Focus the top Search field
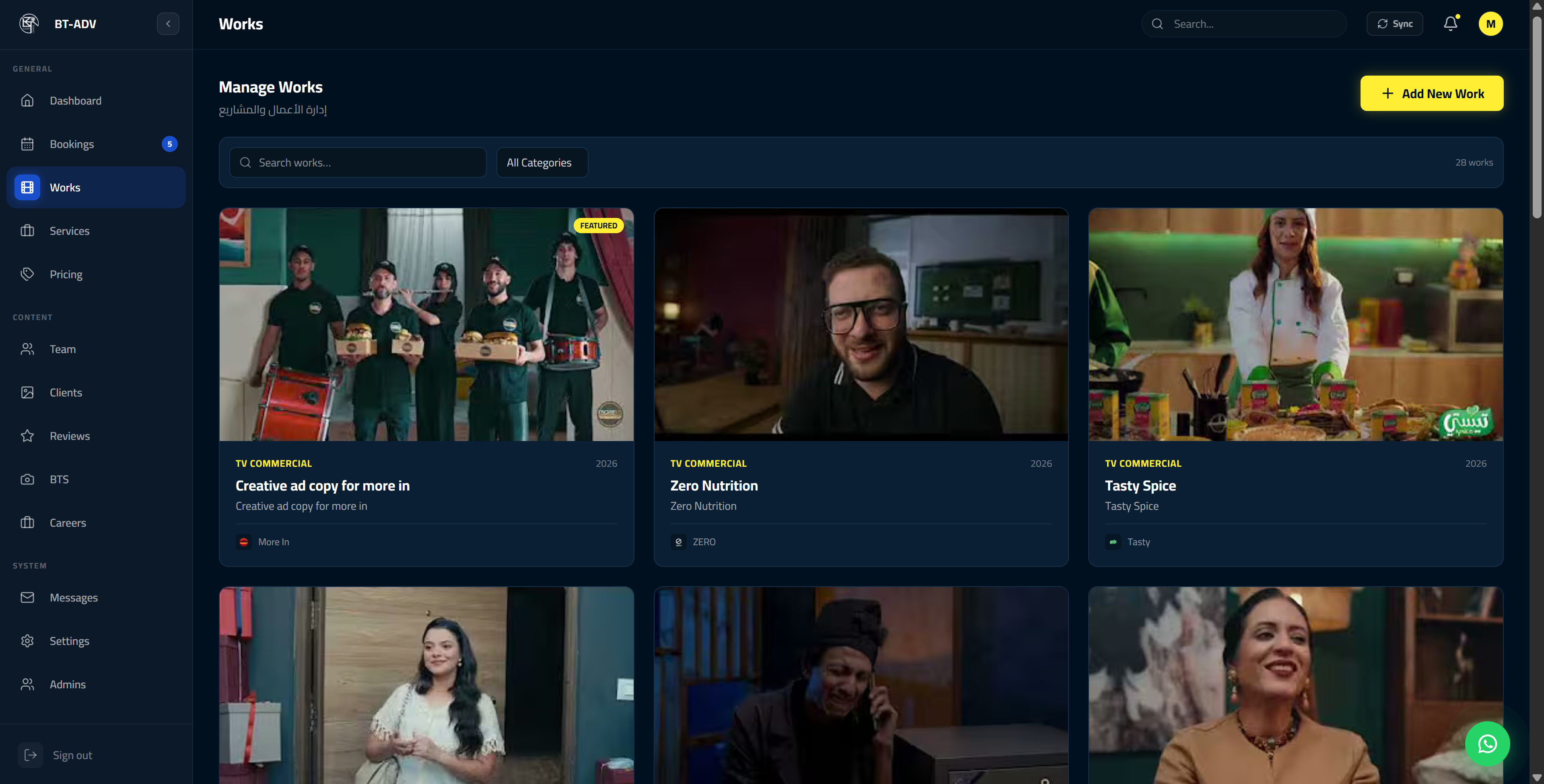 point(1244,24)
